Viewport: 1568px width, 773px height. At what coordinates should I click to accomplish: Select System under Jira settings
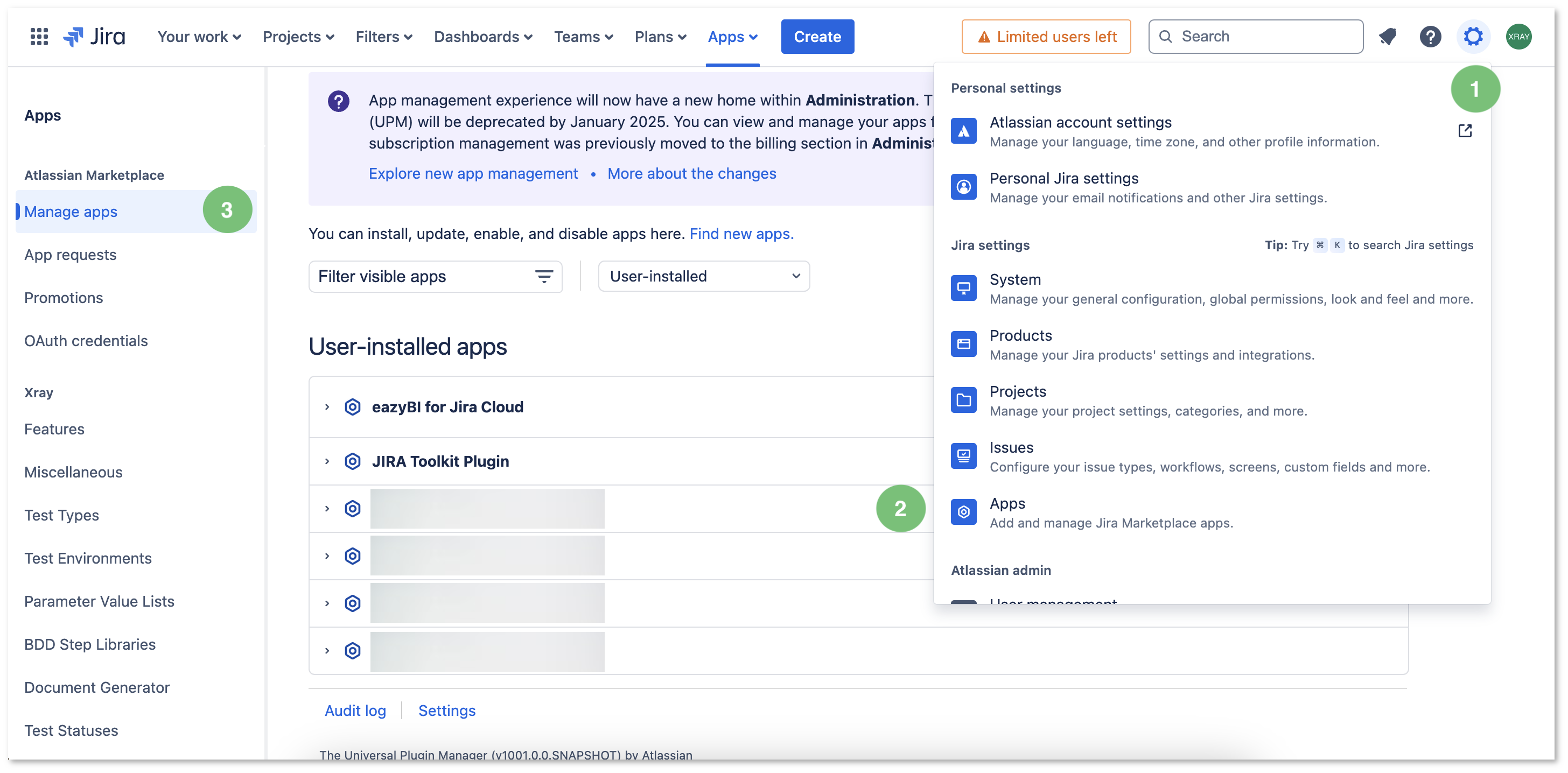point(1212,289)
